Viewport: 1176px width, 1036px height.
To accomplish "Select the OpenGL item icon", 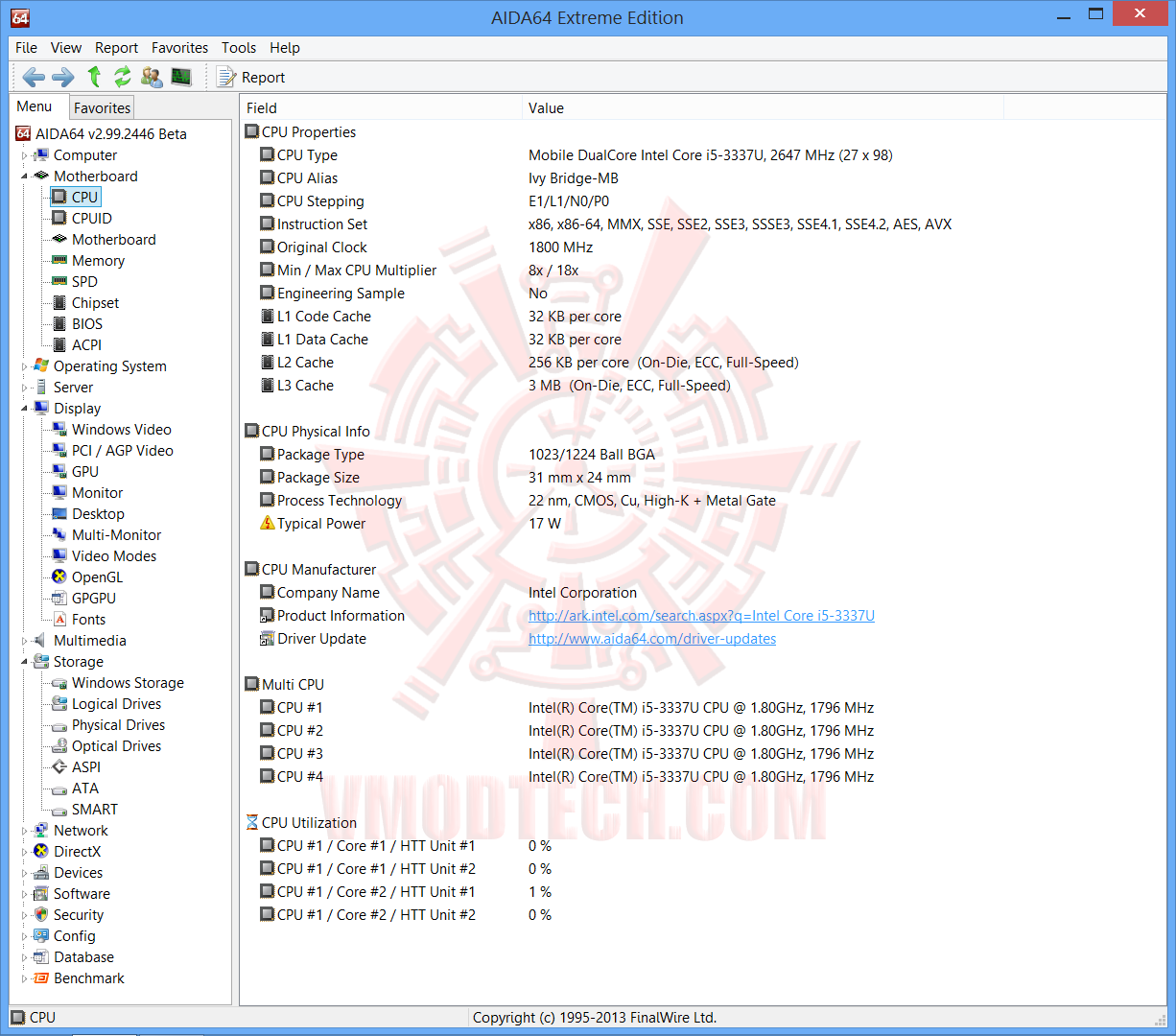I will click(59, 577).
